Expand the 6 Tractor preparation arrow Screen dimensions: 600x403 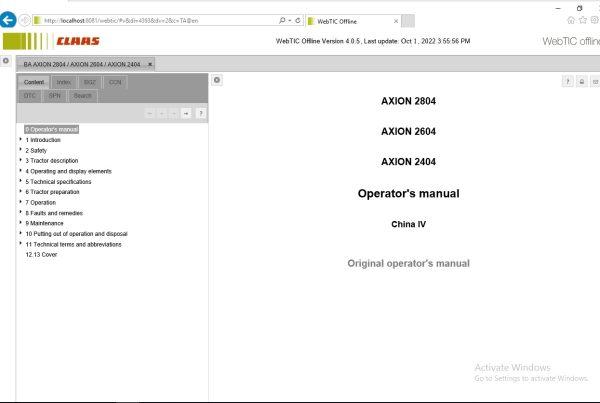coord(21,191)
